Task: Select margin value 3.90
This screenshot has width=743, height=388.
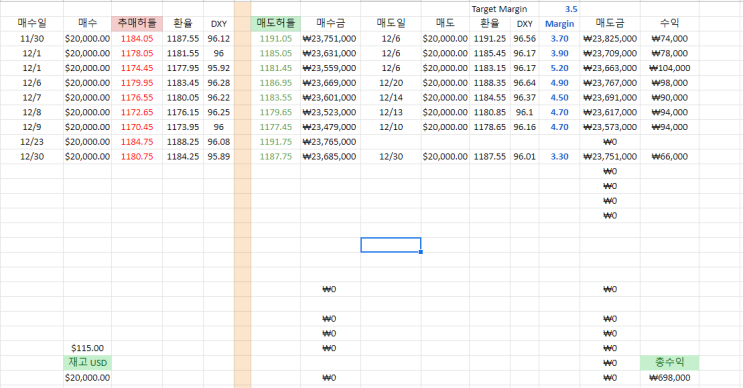Action: [x=559, y=53]
